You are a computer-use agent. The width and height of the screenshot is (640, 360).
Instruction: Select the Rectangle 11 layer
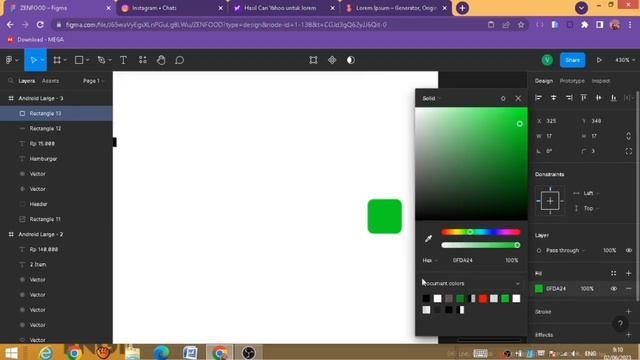[45, 219]
